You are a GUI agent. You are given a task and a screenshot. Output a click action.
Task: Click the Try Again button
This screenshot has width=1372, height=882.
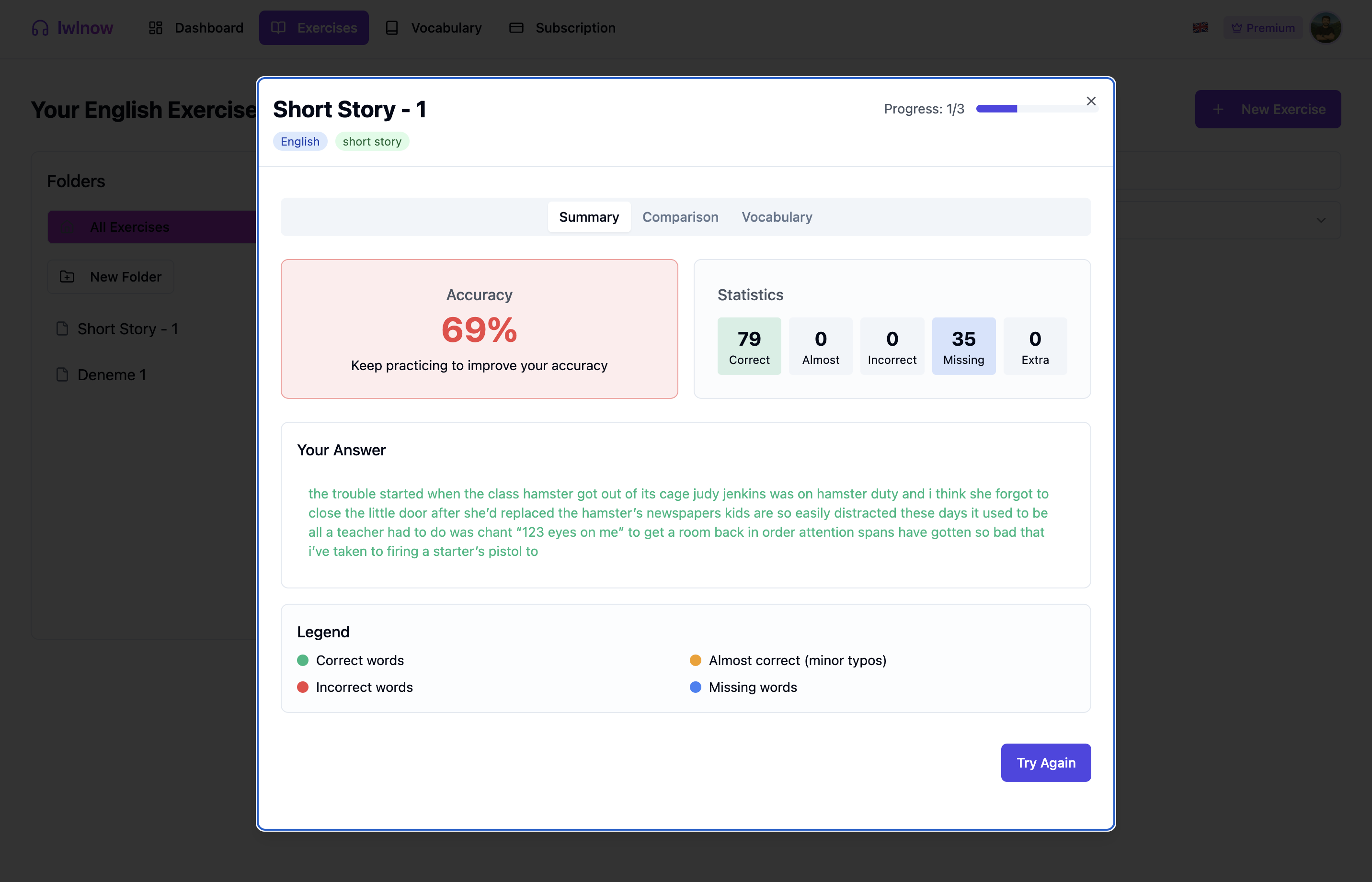pos(1045,763)
